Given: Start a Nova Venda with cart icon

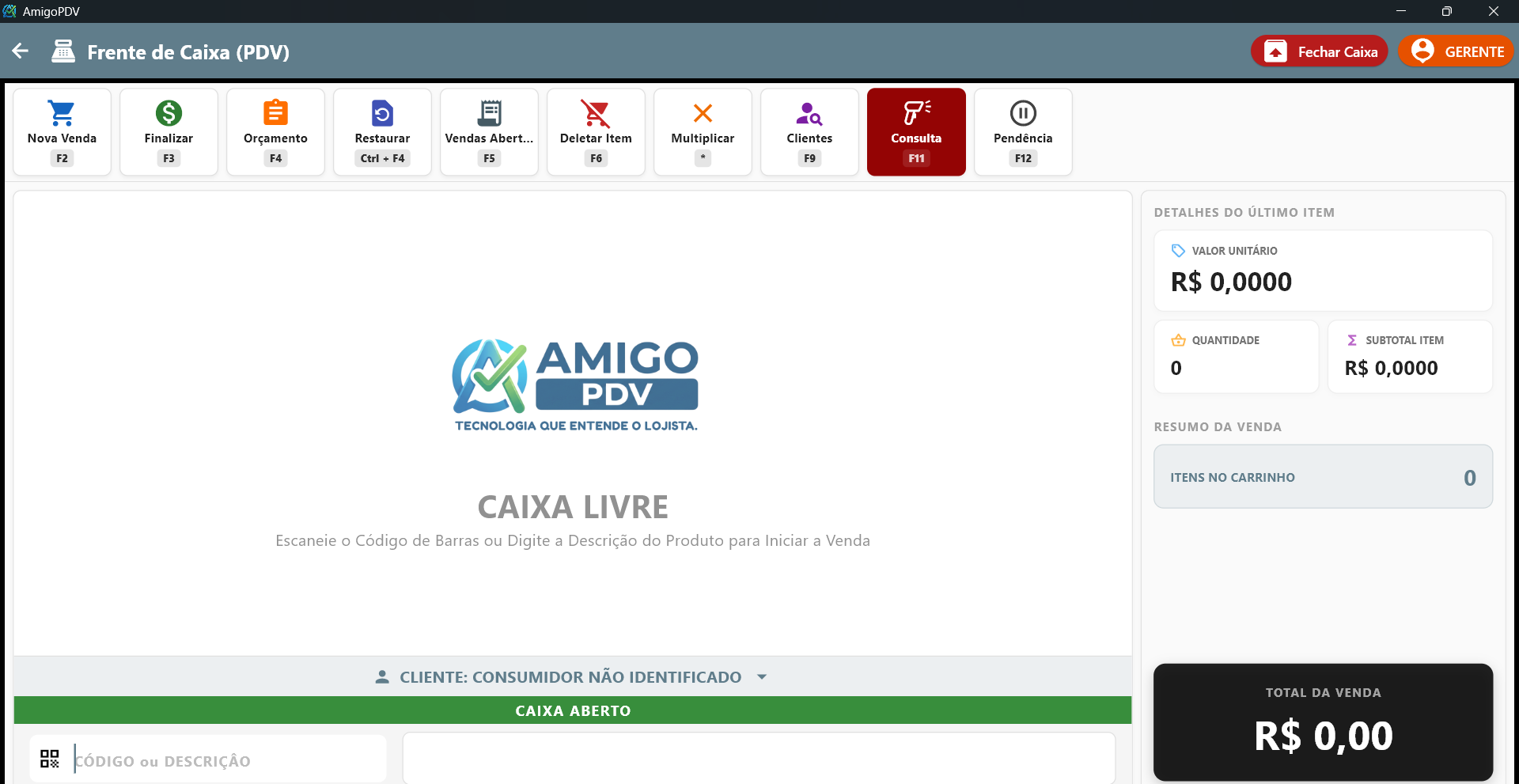Looking at the screenshot, I should point(62,113).
